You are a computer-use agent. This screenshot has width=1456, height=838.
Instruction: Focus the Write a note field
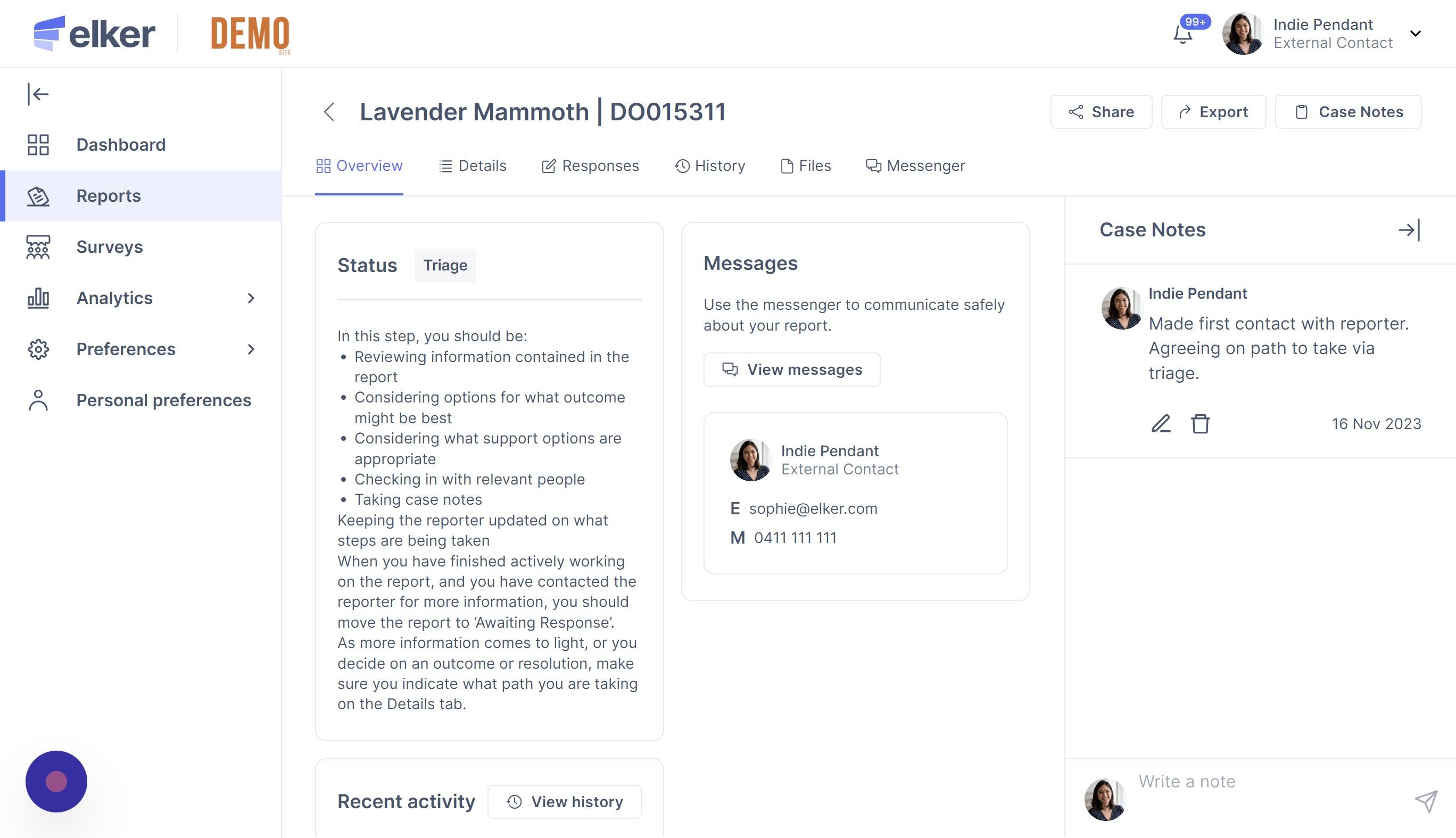pyautogui.click(x=1265, y=782)
